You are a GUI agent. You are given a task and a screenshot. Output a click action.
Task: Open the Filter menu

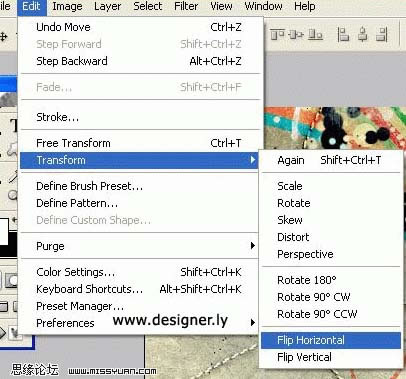click(x=186, y=6)
